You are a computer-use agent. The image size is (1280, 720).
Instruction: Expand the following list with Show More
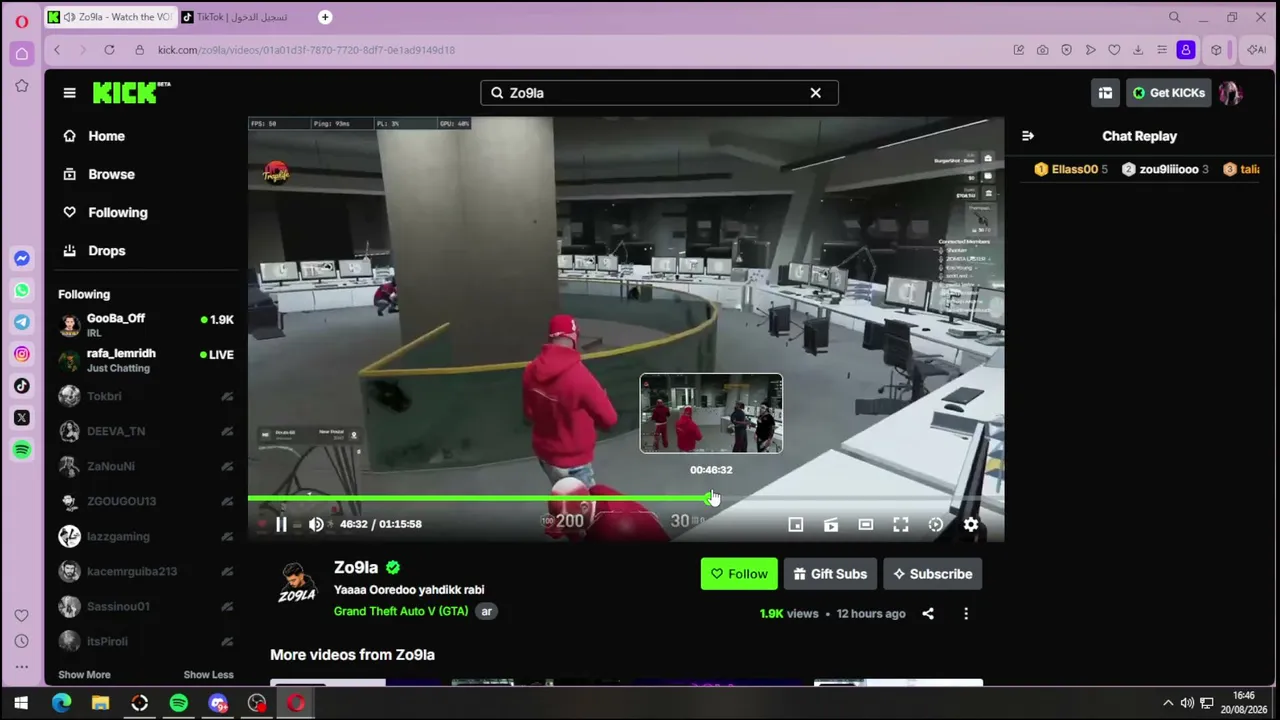click(x=84, y=675)
